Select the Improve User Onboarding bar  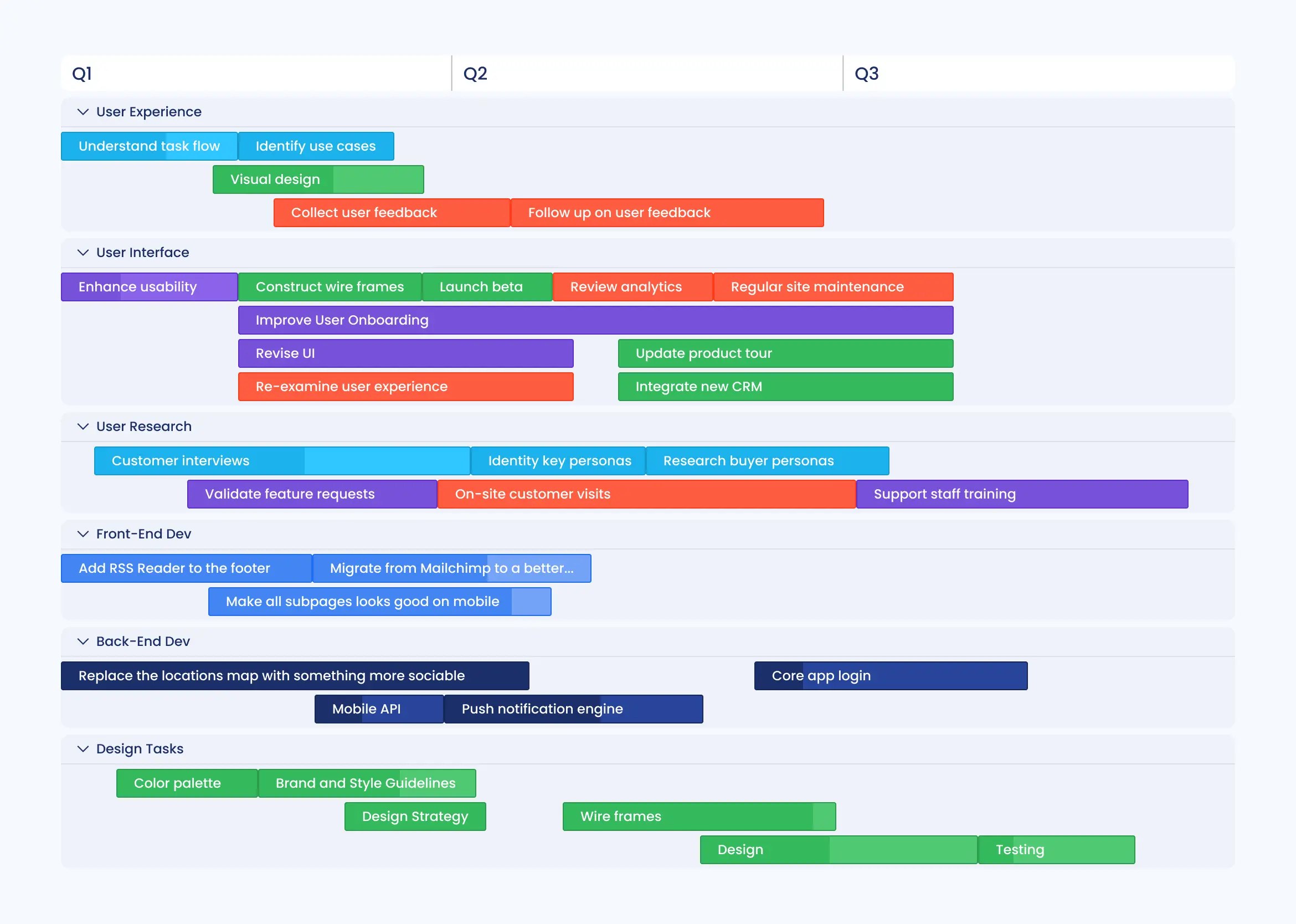595,320
